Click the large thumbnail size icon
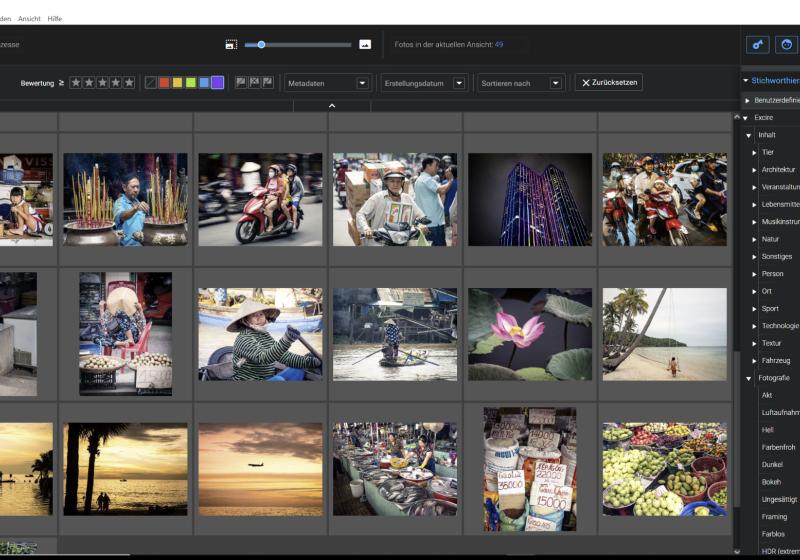800x560 pixels. click(x=365, y=45)
